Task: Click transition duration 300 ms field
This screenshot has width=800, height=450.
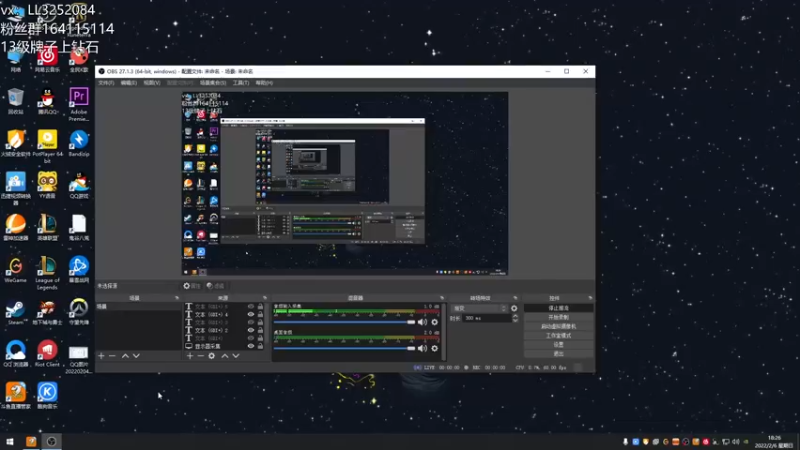Action: tap(486, 318)
